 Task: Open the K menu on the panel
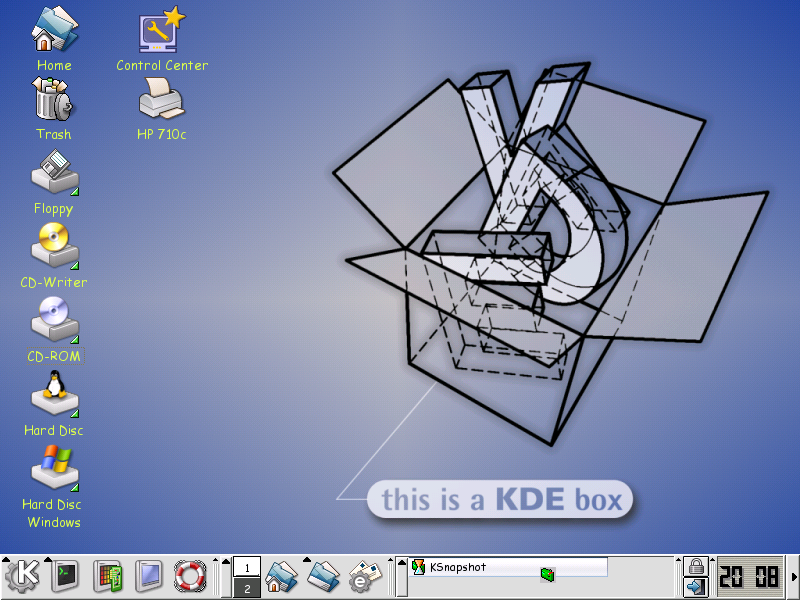pyautogui.click(x=21, y=577)
